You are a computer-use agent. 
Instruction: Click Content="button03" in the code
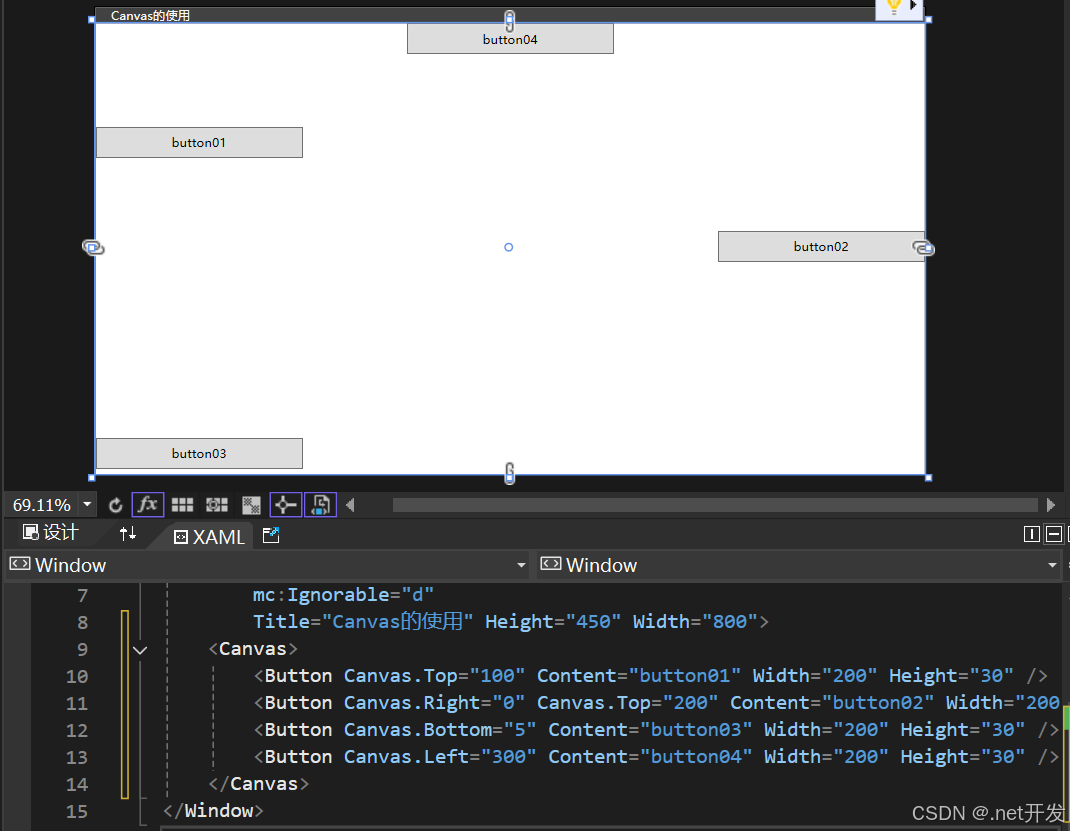650,729
